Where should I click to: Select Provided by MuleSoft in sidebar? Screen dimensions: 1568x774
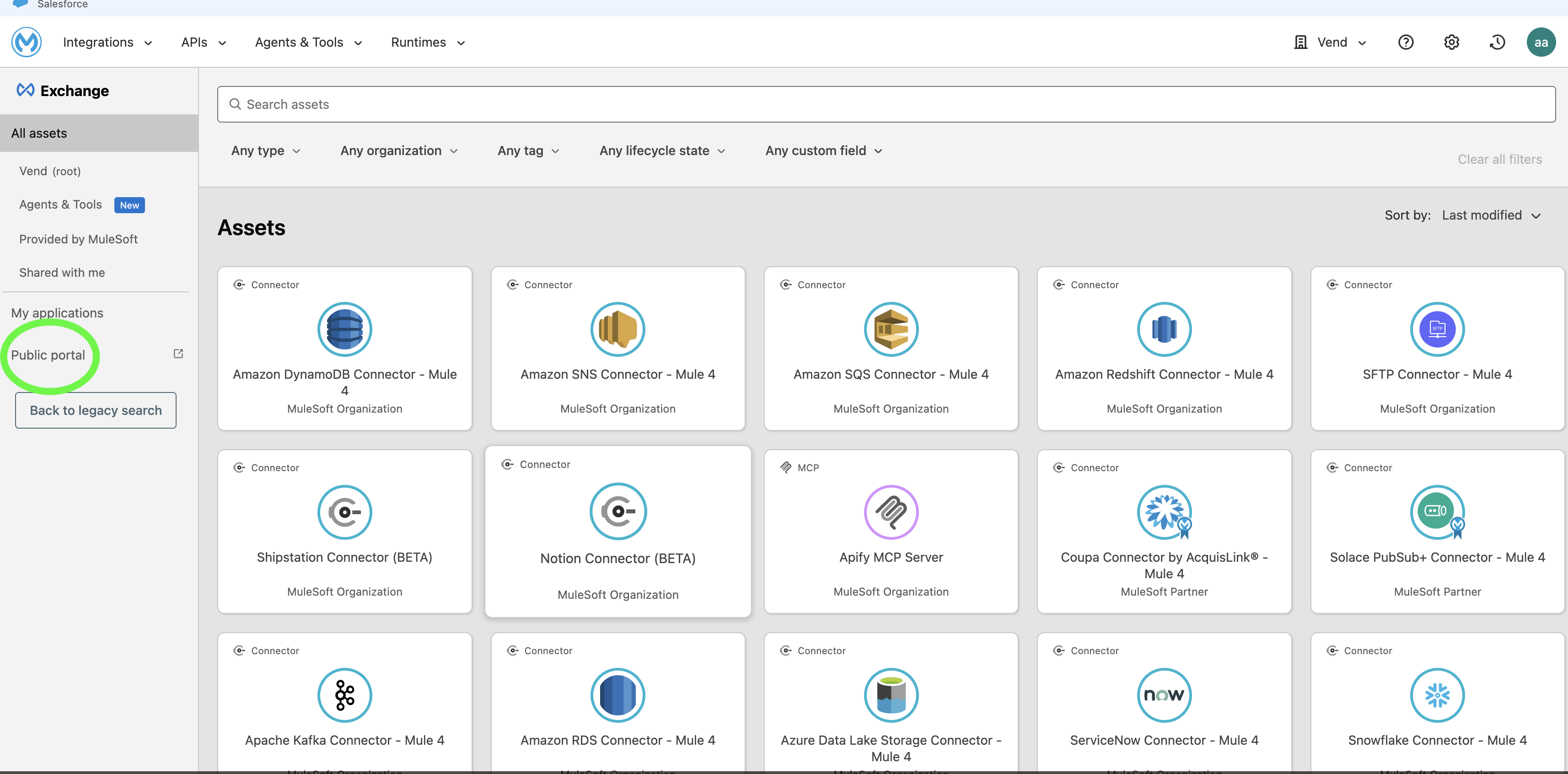tap(78, 239)
